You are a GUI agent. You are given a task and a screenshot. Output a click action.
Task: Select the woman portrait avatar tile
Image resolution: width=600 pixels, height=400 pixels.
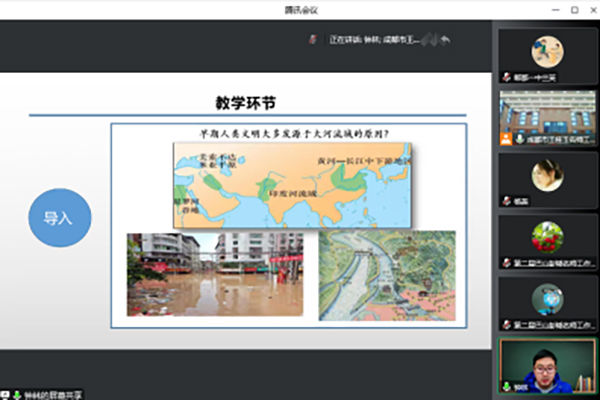[548, 180]
